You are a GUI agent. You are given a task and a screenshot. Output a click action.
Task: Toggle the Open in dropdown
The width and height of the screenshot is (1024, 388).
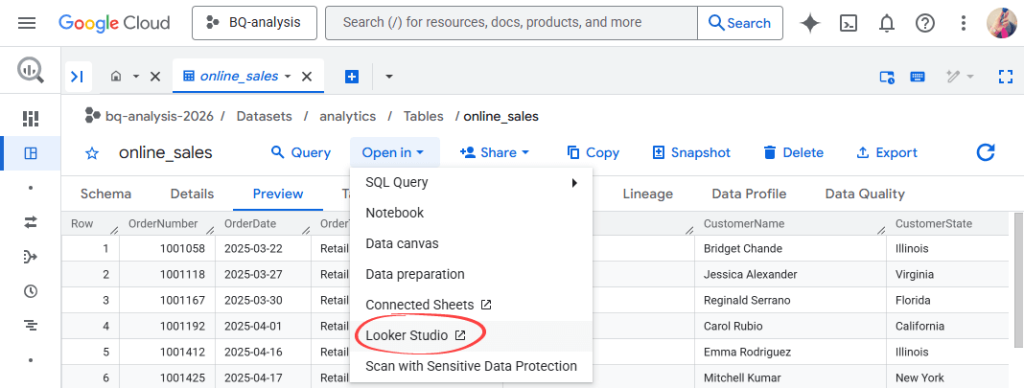(394, 152)
